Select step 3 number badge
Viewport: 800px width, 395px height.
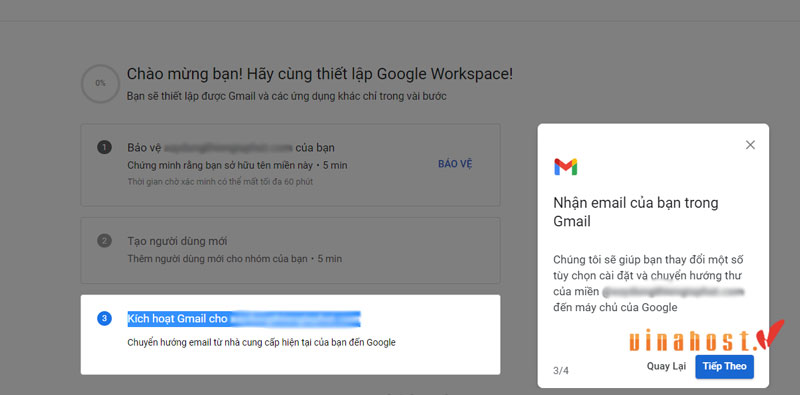point(104,319)
